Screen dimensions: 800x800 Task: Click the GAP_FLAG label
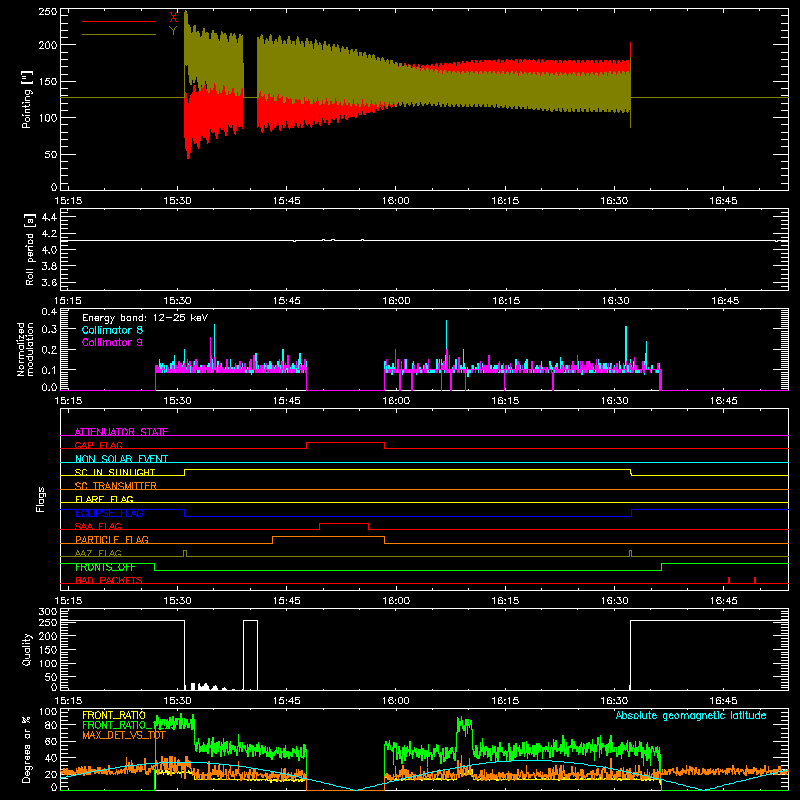click(98, 445)
